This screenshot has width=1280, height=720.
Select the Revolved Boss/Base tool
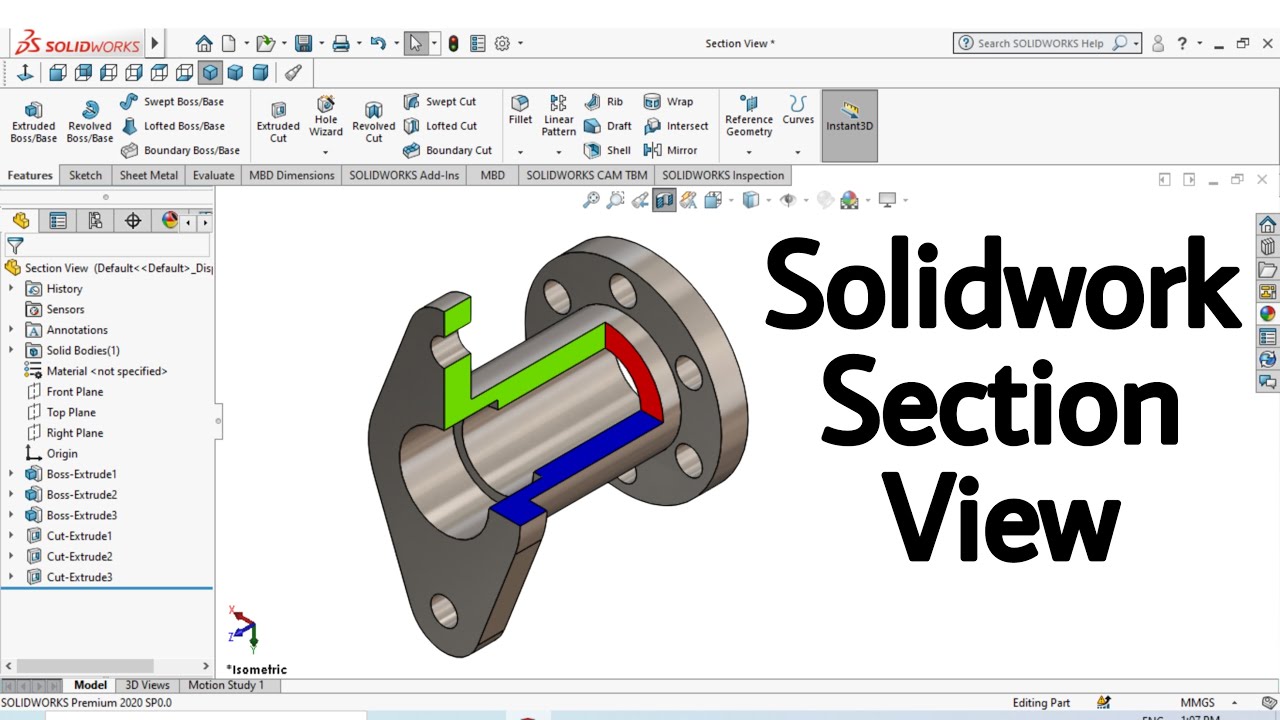(x=90, y=122)
